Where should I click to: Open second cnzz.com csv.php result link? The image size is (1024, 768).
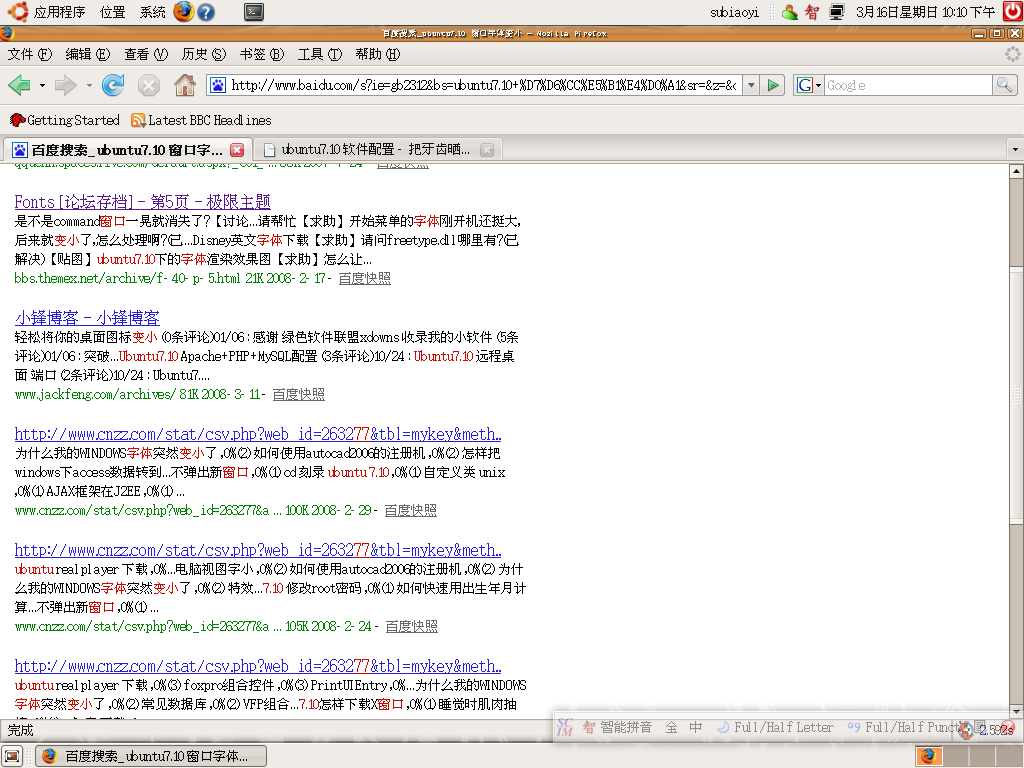pos(258,551)
